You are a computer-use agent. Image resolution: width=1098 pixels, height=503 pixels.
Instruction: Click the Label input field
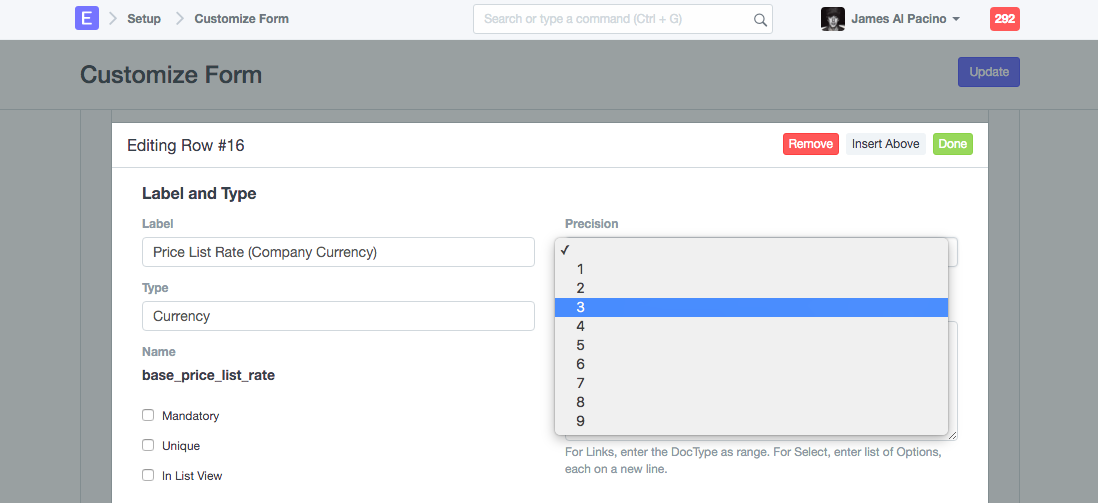pos(338,252)
